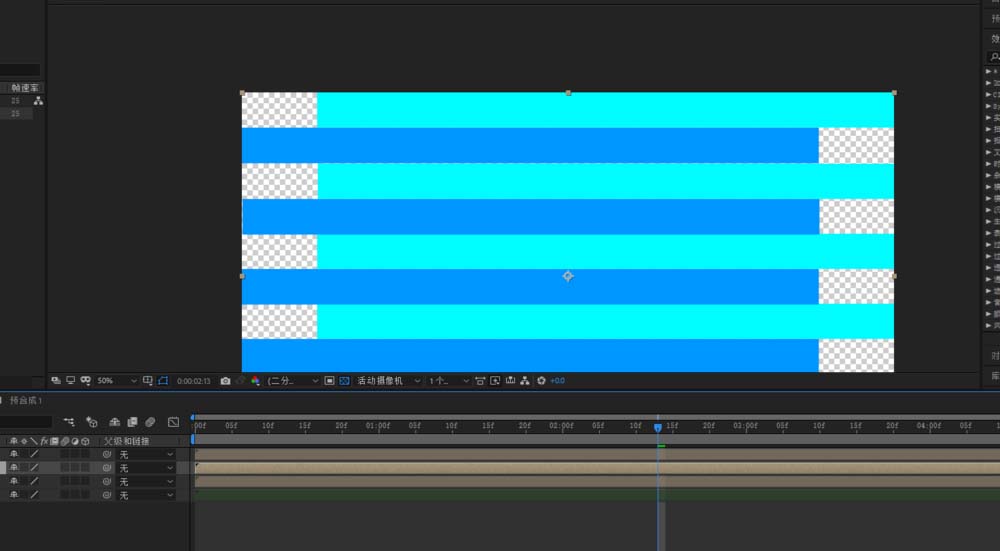Screen dimensions: 1000x551
Task: Click the time navigator bar above ruler
Action: click(596, 417)
